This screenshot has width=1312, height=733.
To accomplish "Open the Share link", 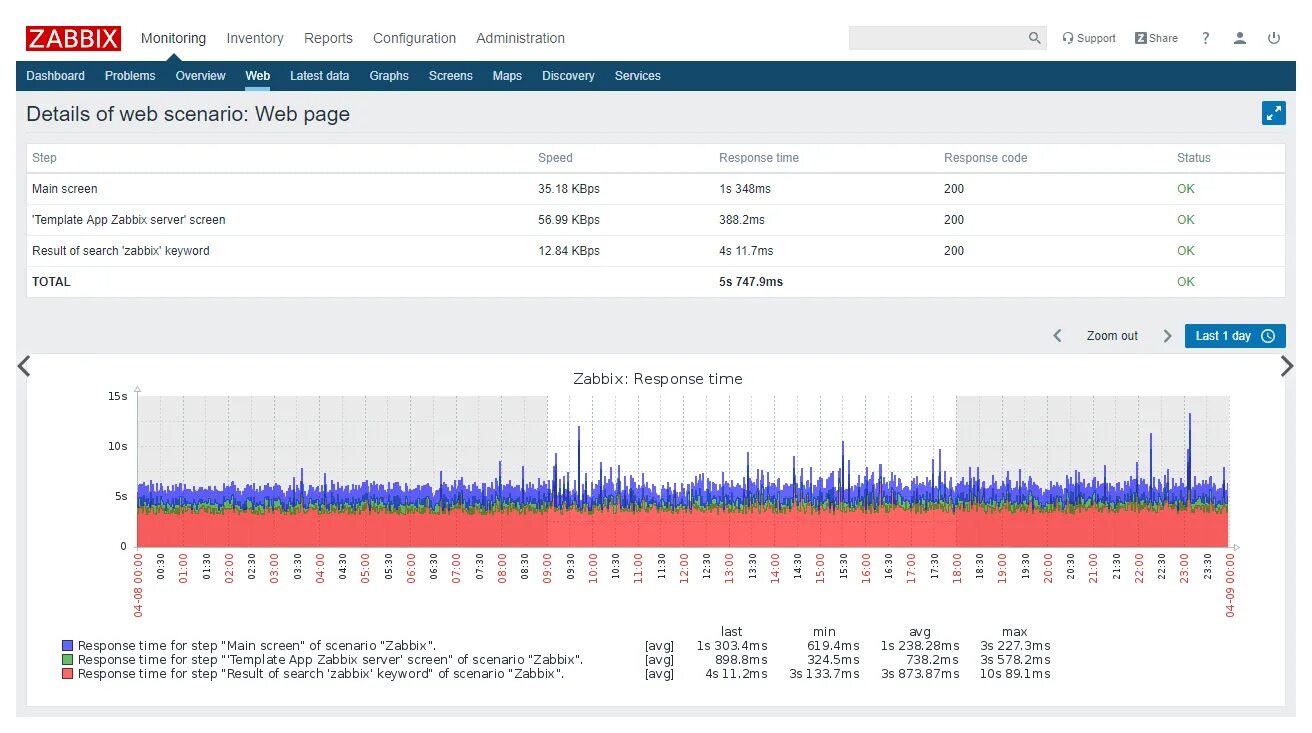I will pyautogui.click(x=1156, y=38).
